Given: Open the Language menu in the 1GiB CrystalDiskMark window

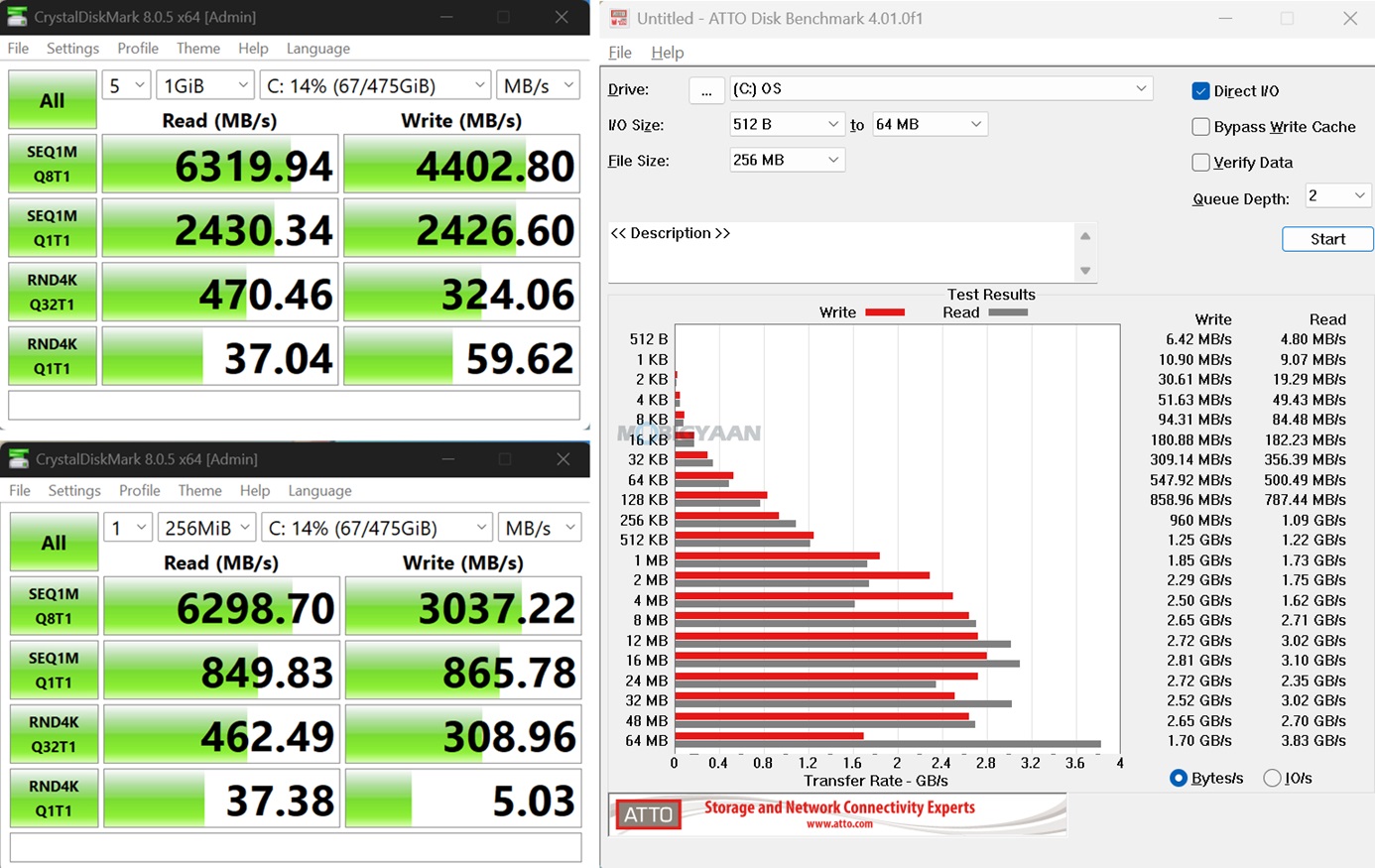Looking at the screenshot, I should pos(318,49).
